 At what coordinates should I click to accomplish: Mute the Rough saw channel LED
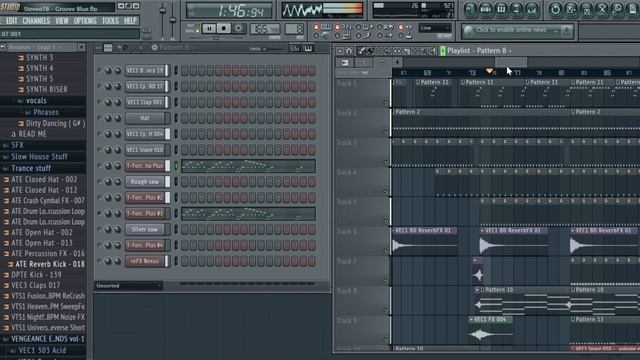[99, 181]
